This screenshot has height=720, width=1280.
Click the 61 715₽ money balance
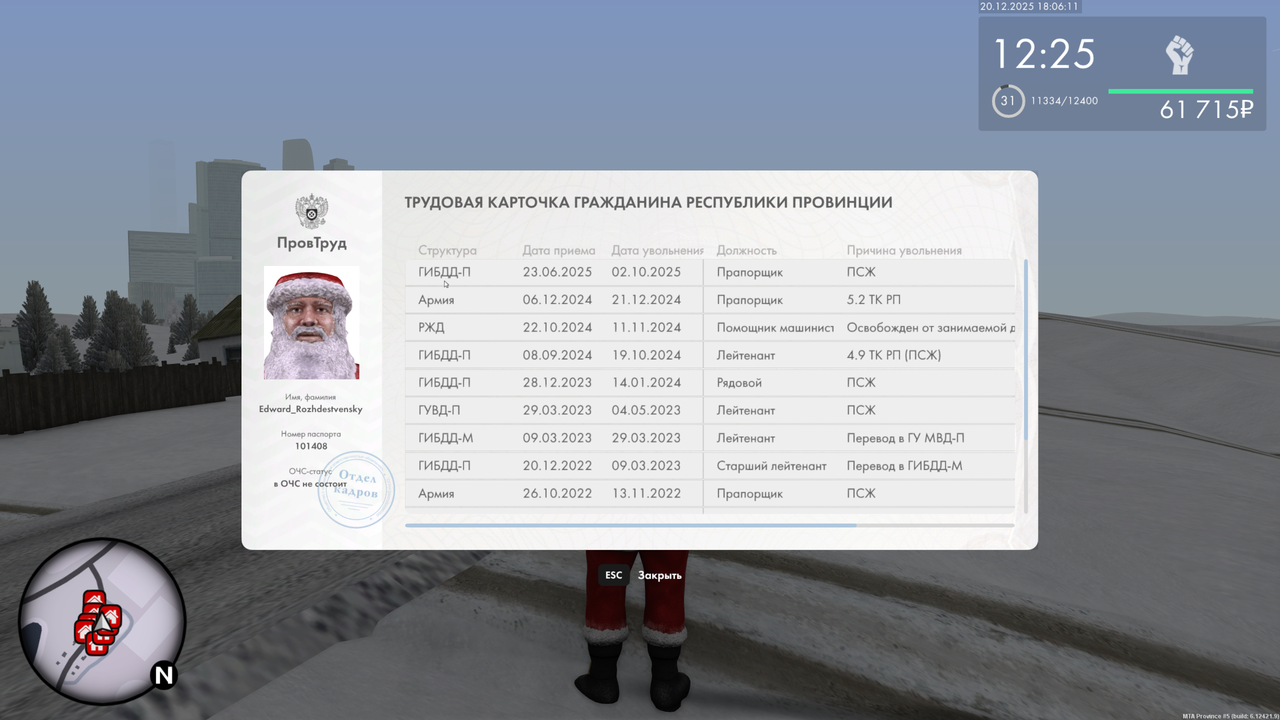[x=1206, y=110]
